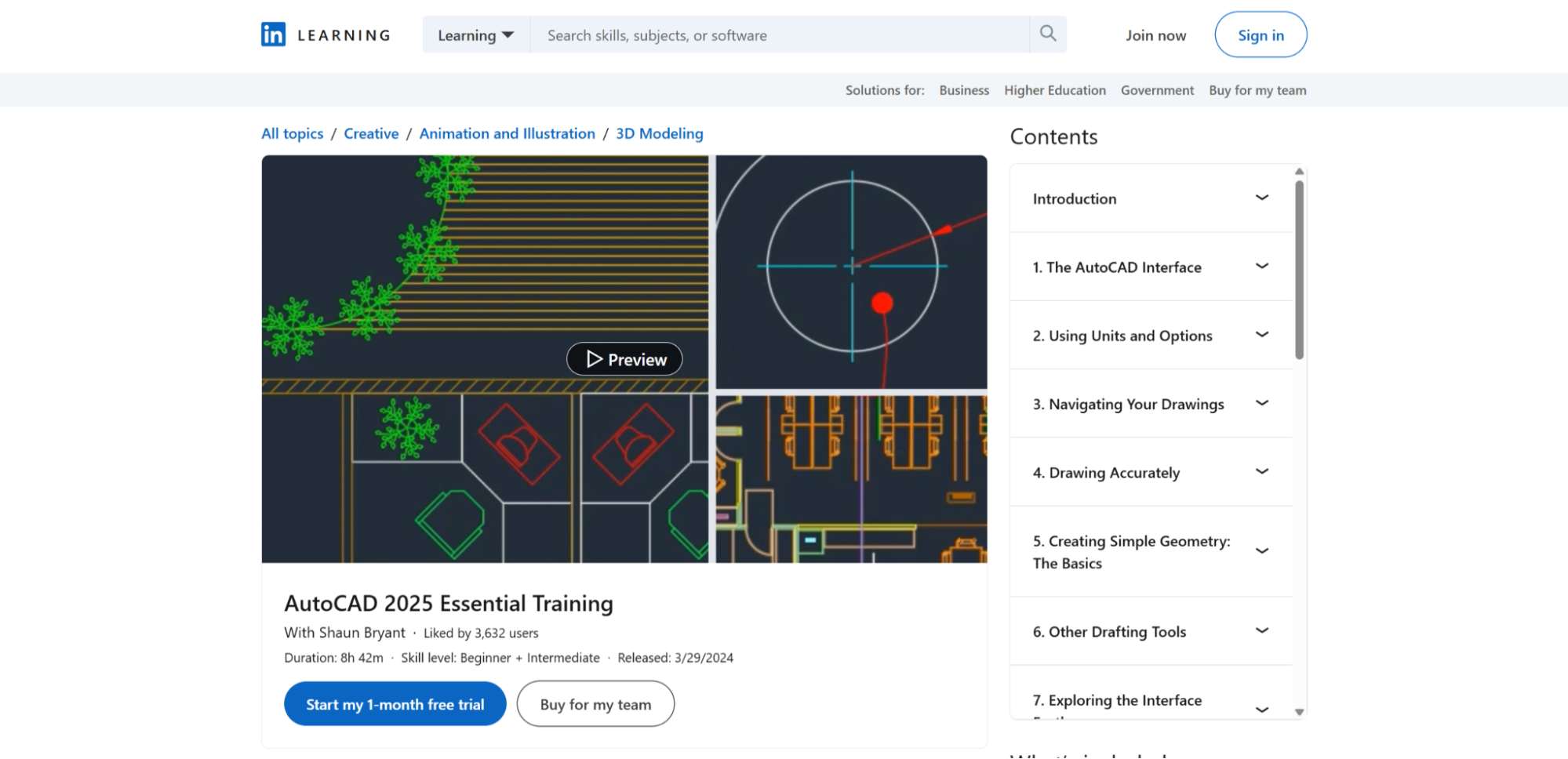Click Skill level: Beginner + Intermediate text
The image size is (1568, 759).
(500, 658)
